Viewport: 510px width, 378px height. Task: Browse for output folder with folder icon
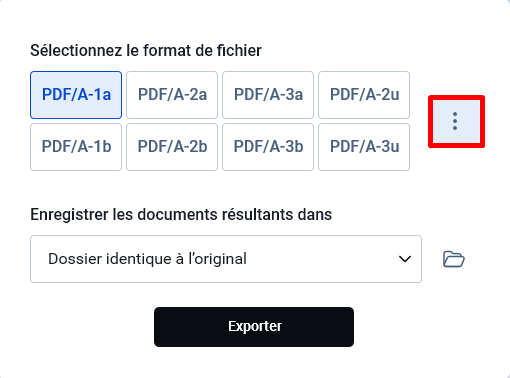(x=454, y=259)
